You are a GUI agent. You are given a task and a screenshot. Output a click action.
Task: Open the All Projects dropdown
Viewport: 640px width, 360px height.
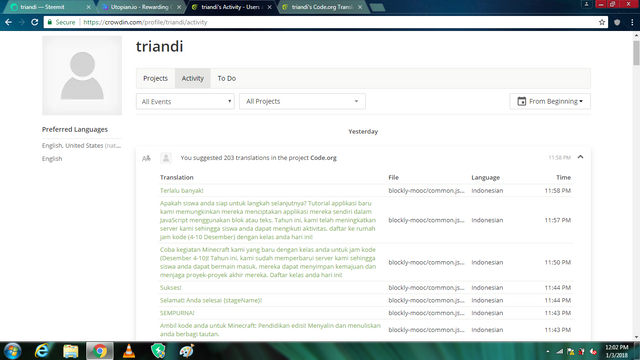click(302, 101)
